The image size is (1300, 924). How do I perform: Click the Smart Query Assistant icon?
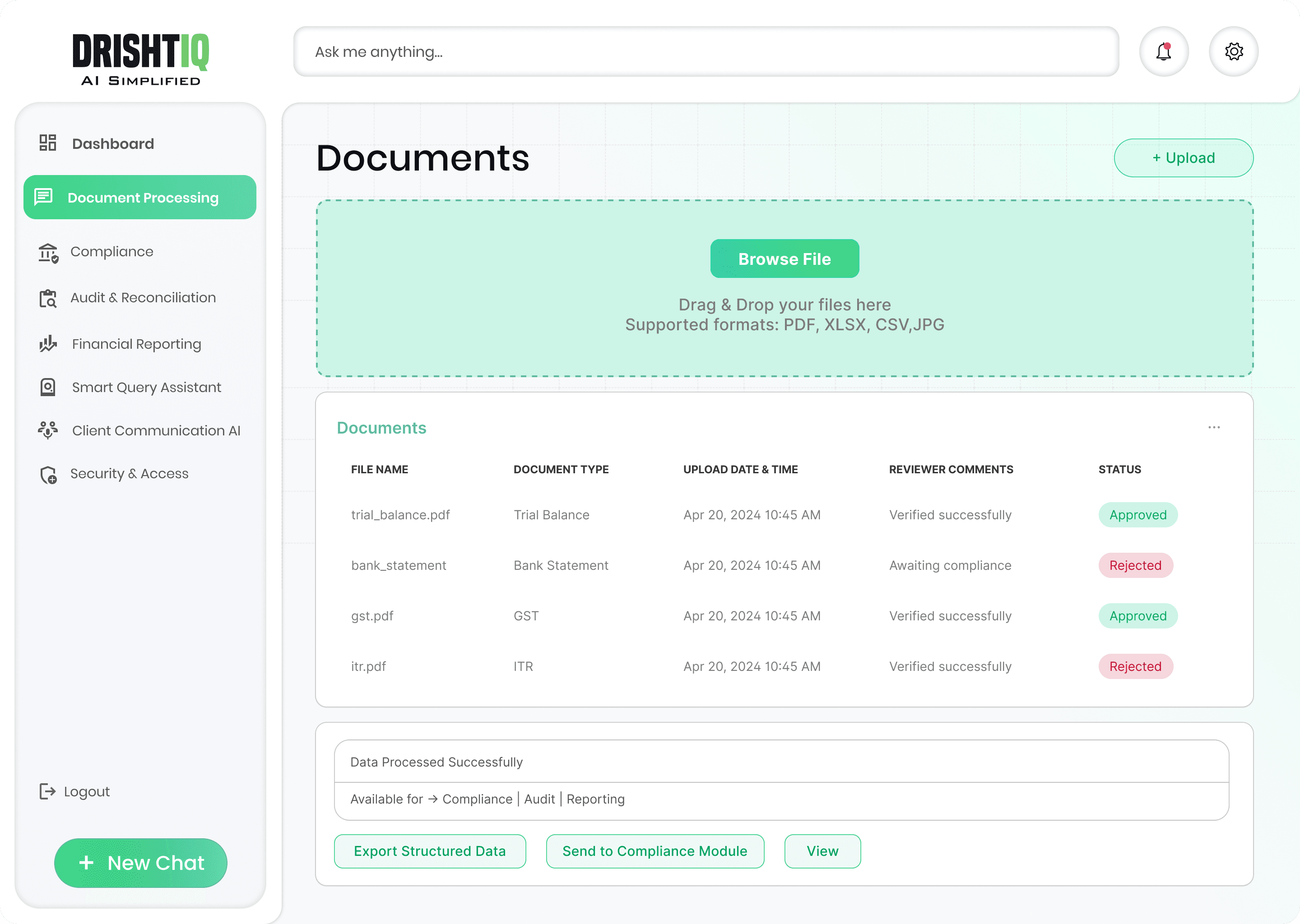tap(48, 388)
